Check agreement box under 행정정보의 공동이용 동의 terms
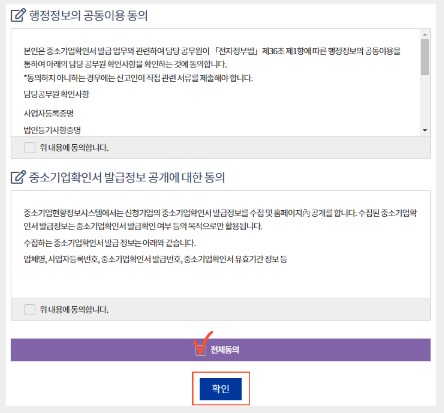 pyautogui.click(x=30, y=147)
